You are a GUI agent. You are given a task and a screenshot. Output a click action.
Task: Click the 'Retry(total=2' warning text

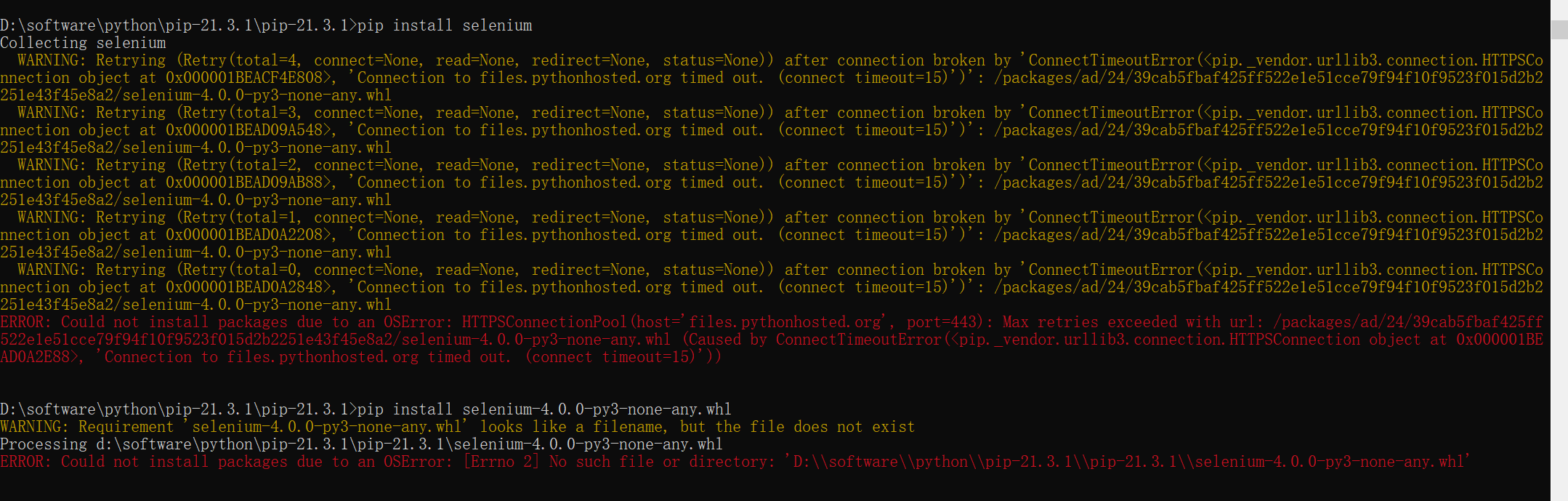point(238,165)
